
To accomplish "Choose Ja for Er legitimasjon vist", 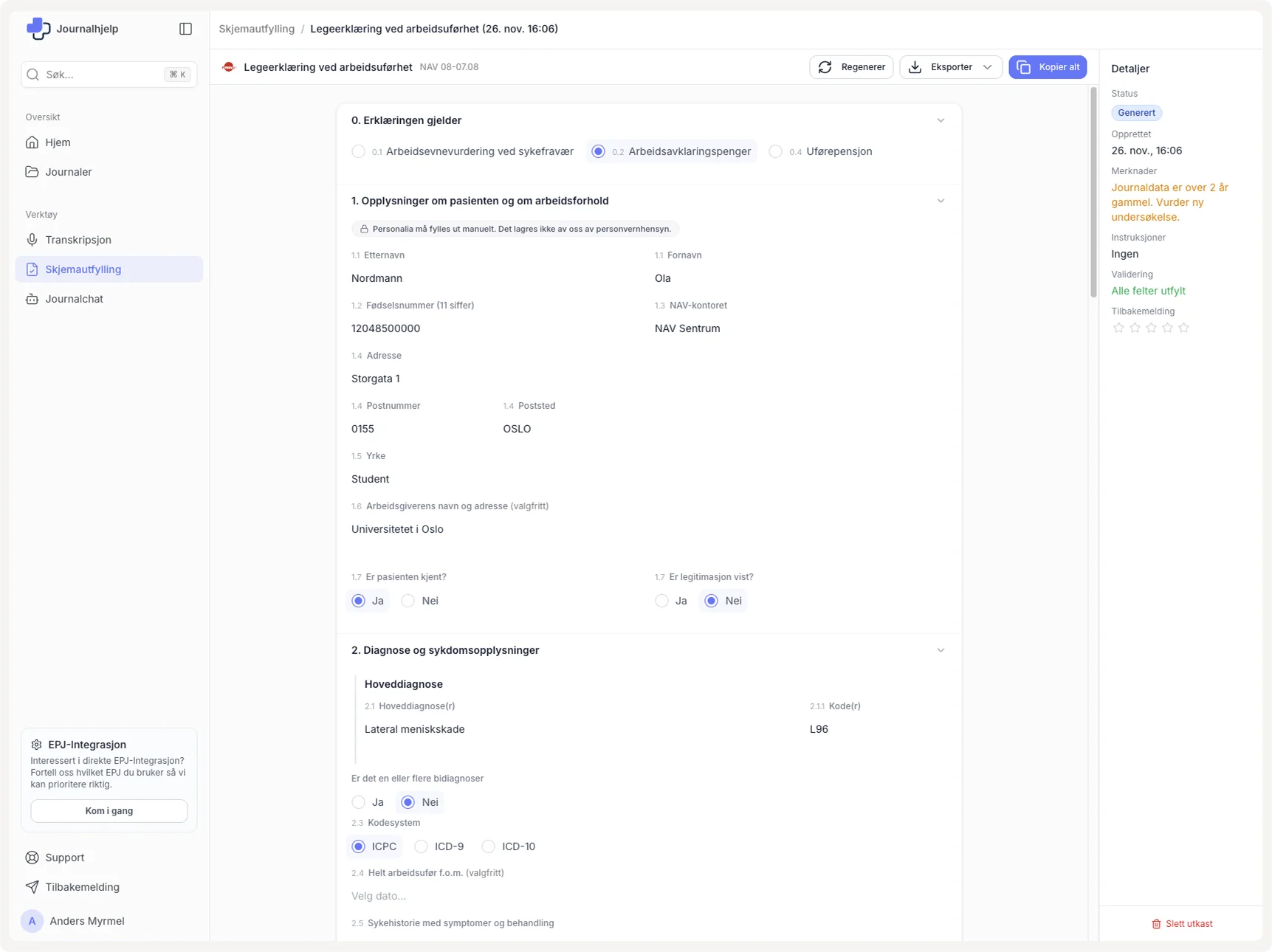I will [x=661, y=601].
